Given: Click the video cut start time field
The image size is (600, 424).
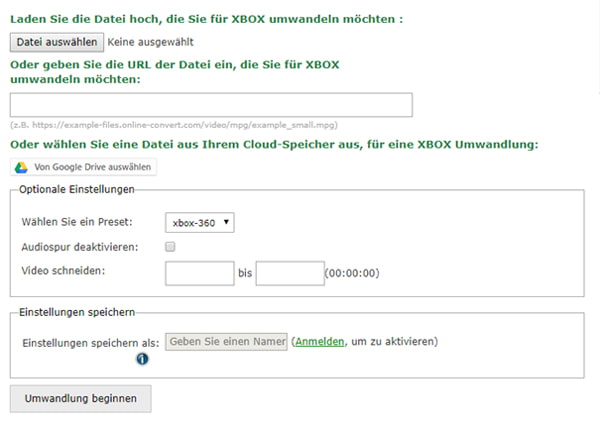Looking at the screenshot, I should 200,273.
